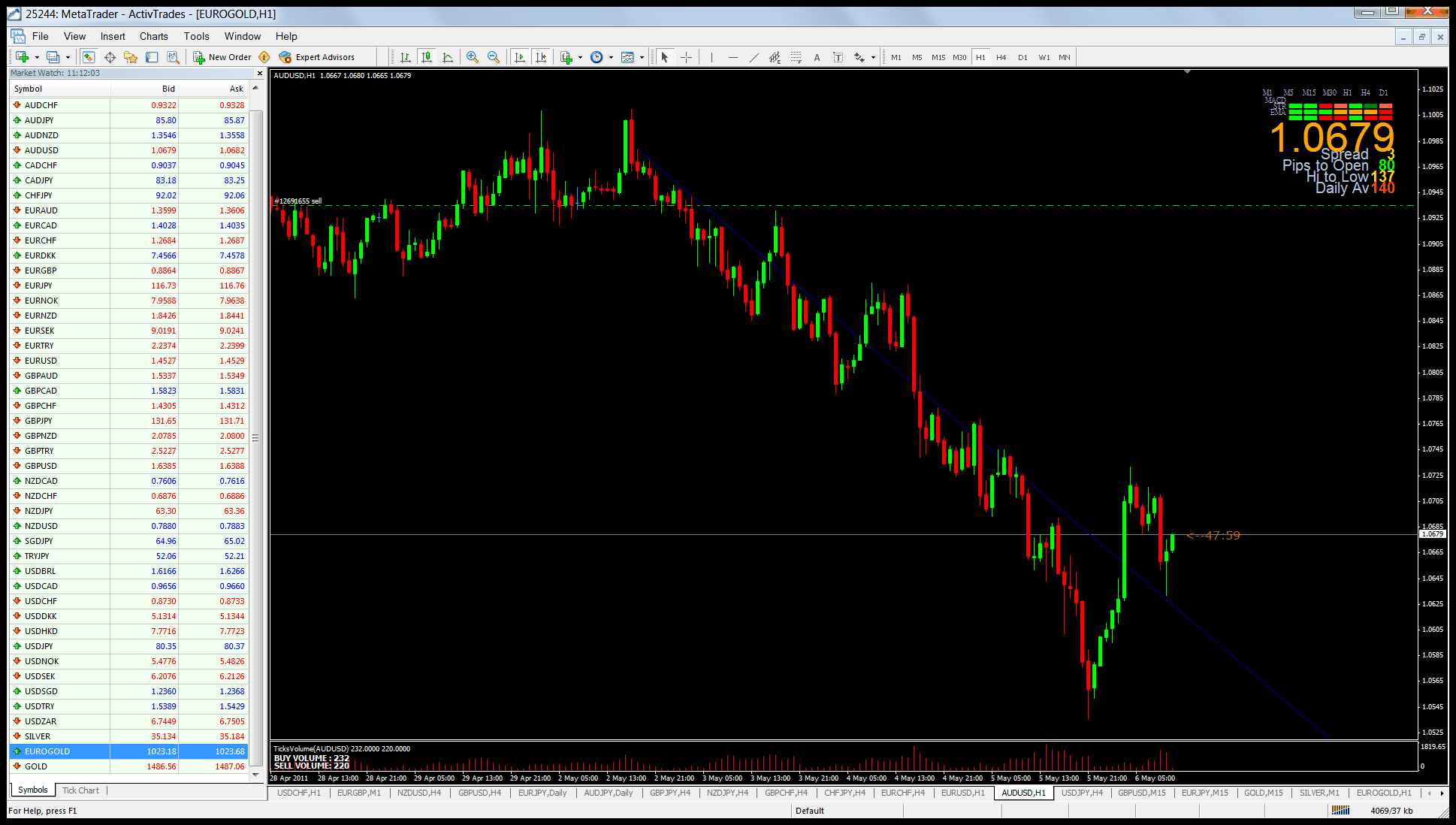Open the Periodicity clock dropdown arrow
The width and height of the screenshot is (1456, 825).
coord(611,57)
